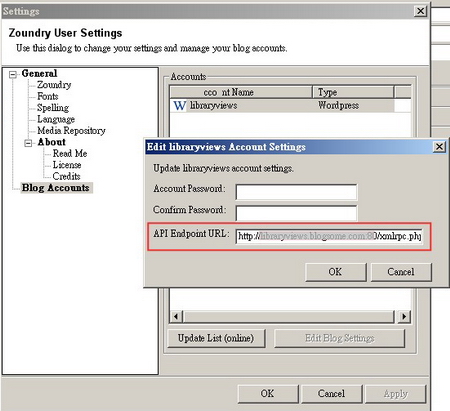450x411 pixels.
Task: Cancel the Edit Account Settings dialog
Action: (x=401, y=272)
